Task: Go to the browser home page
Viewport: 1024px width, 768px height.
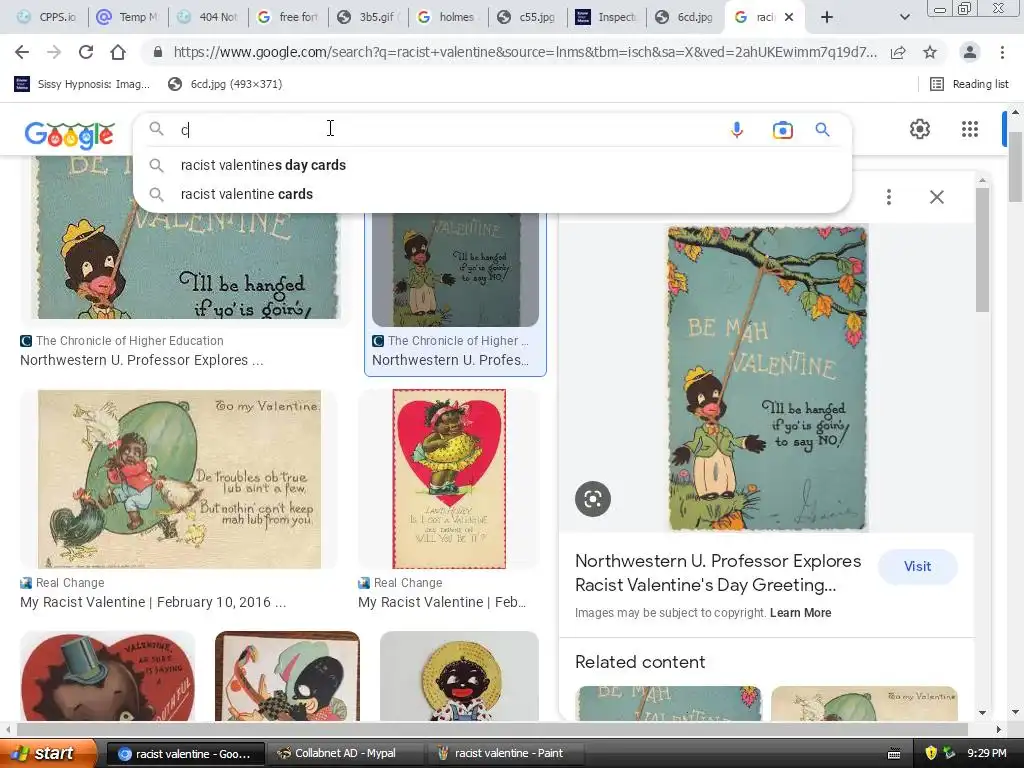Action: (x=118, y=52)
